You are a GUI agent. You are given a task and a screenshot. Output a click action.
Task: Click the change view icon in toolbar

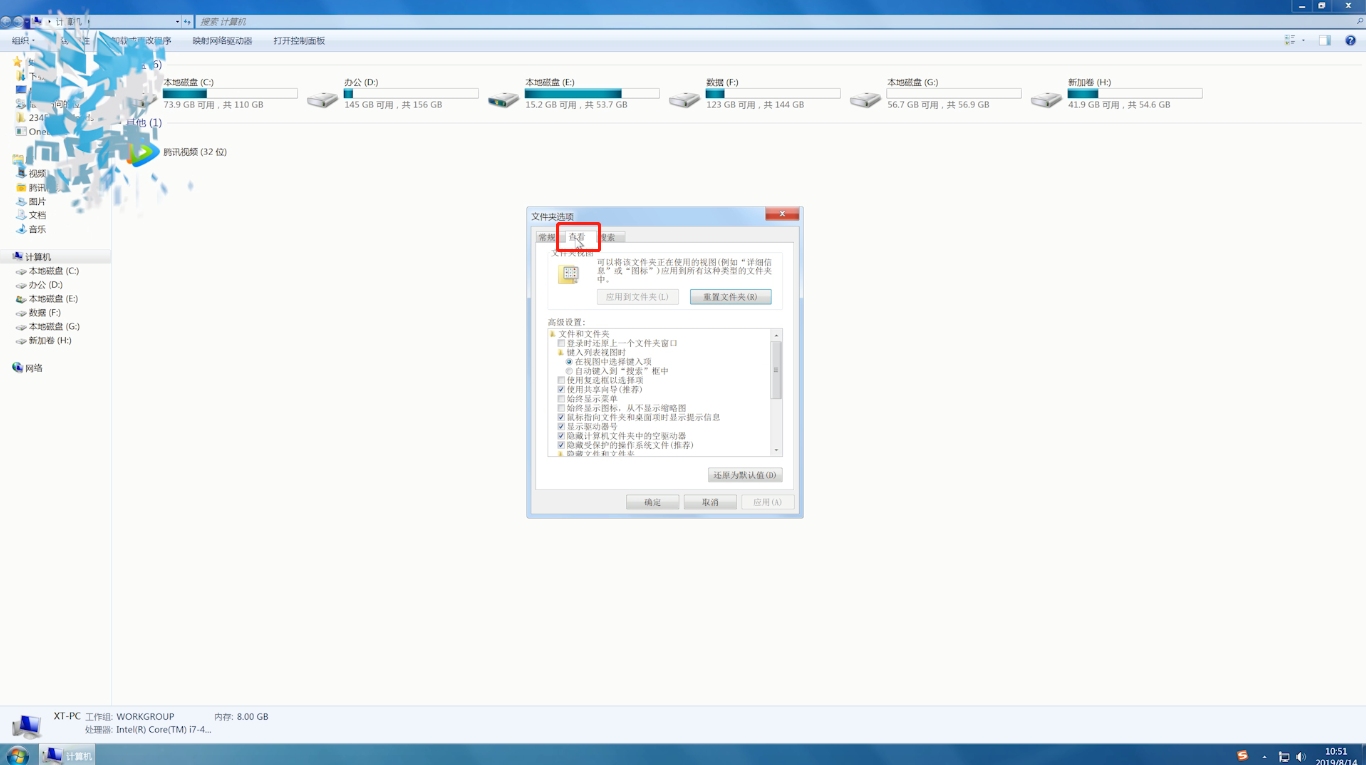click(1290, 40)
